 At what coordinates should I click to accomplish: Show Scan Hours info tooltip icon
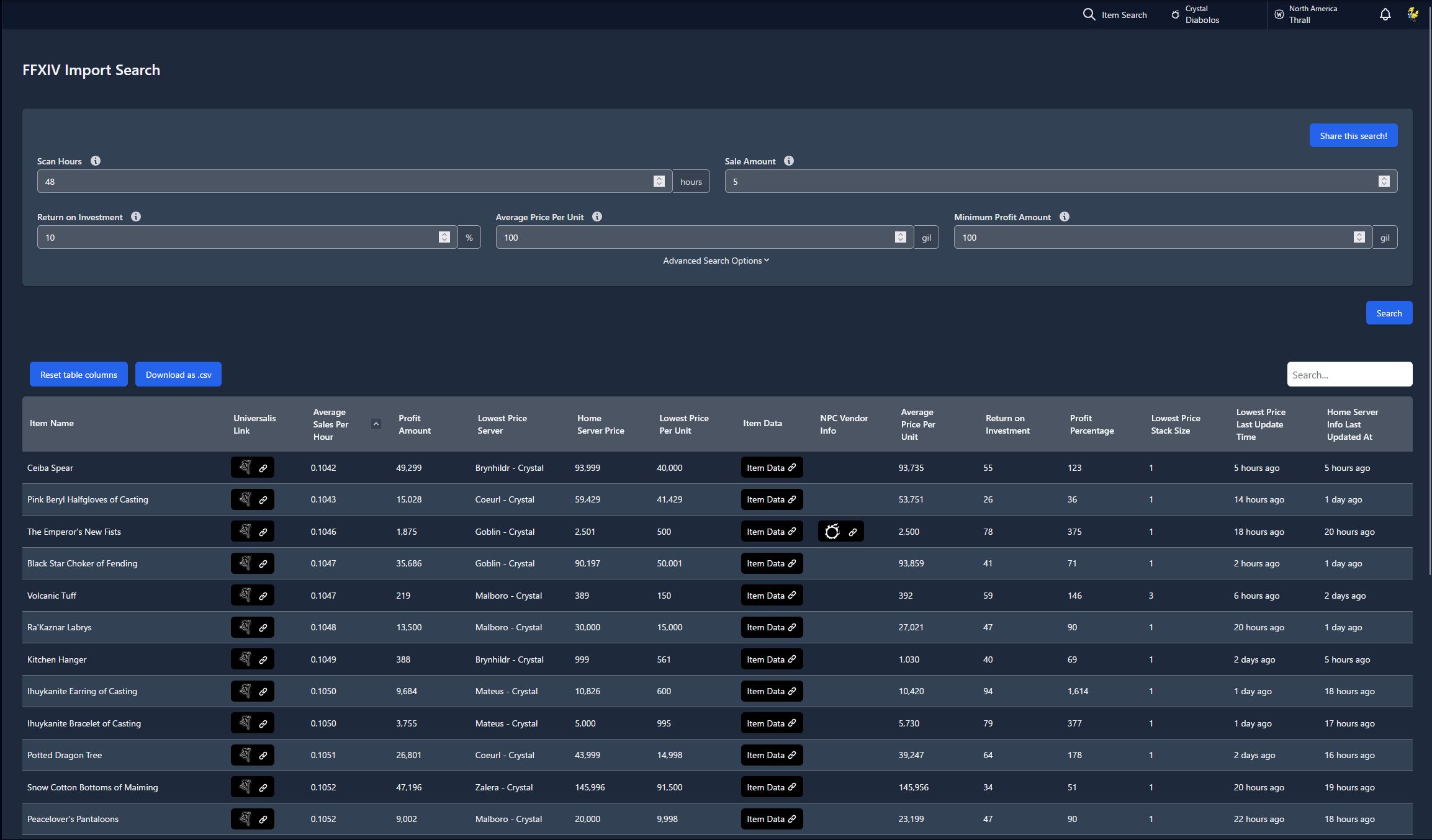(96, 161)
